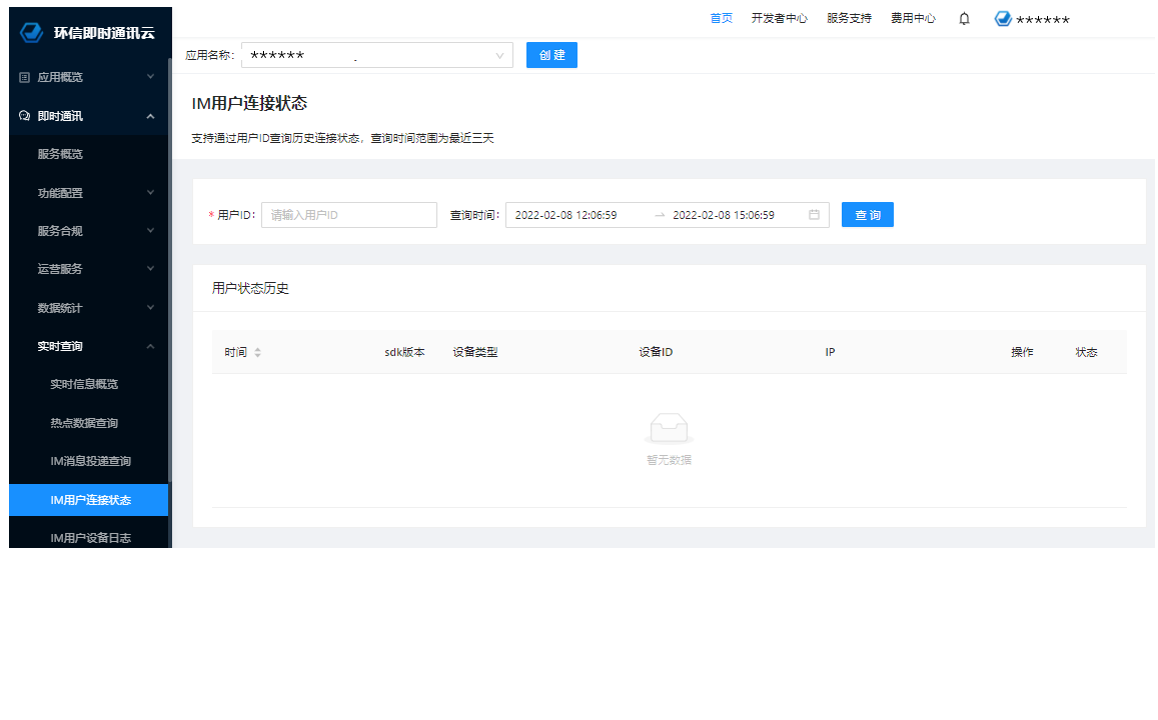
Task: Open 开发者中心 in top navigation
Action: point(779,18)
